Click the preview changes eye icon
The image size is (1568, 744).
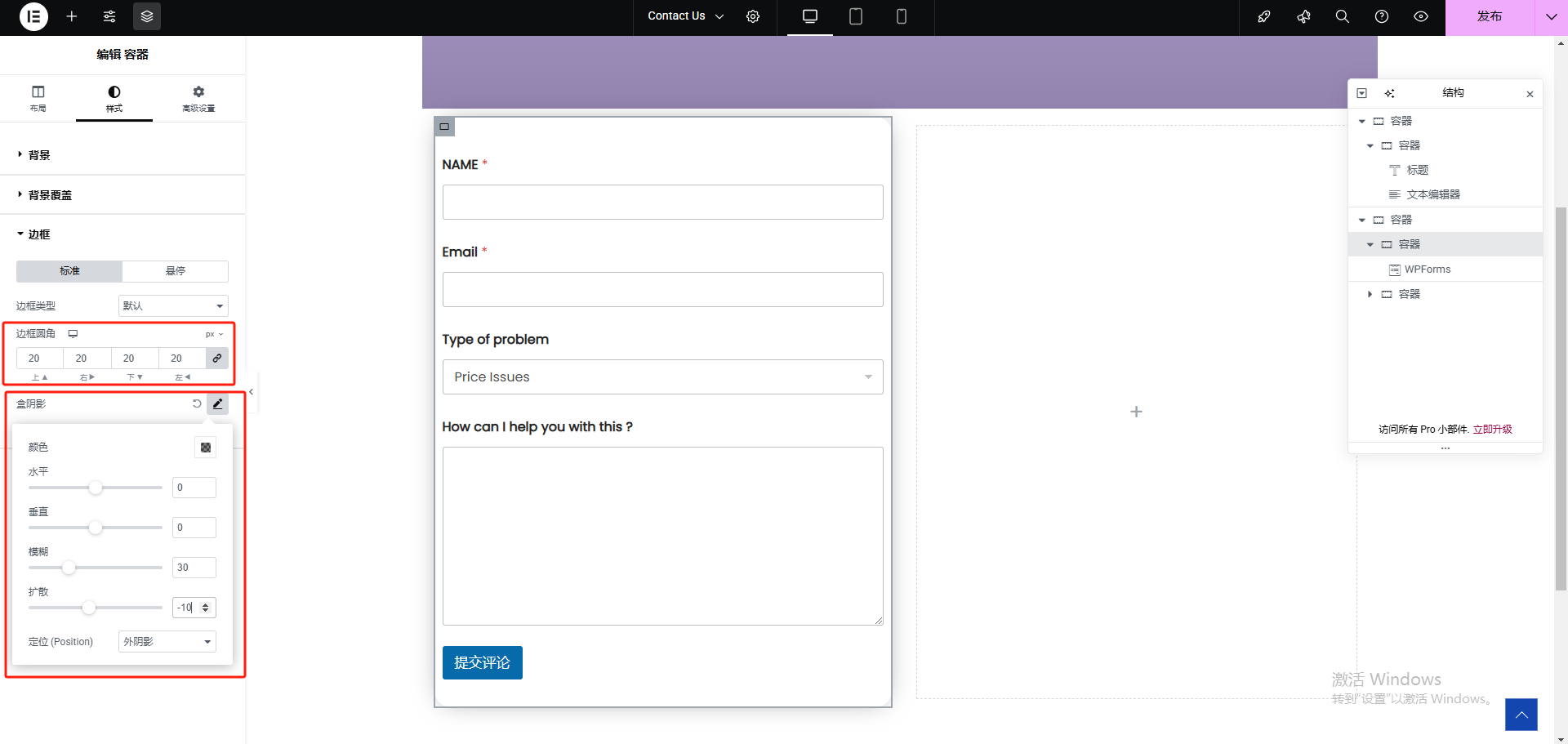[1420, 16]
